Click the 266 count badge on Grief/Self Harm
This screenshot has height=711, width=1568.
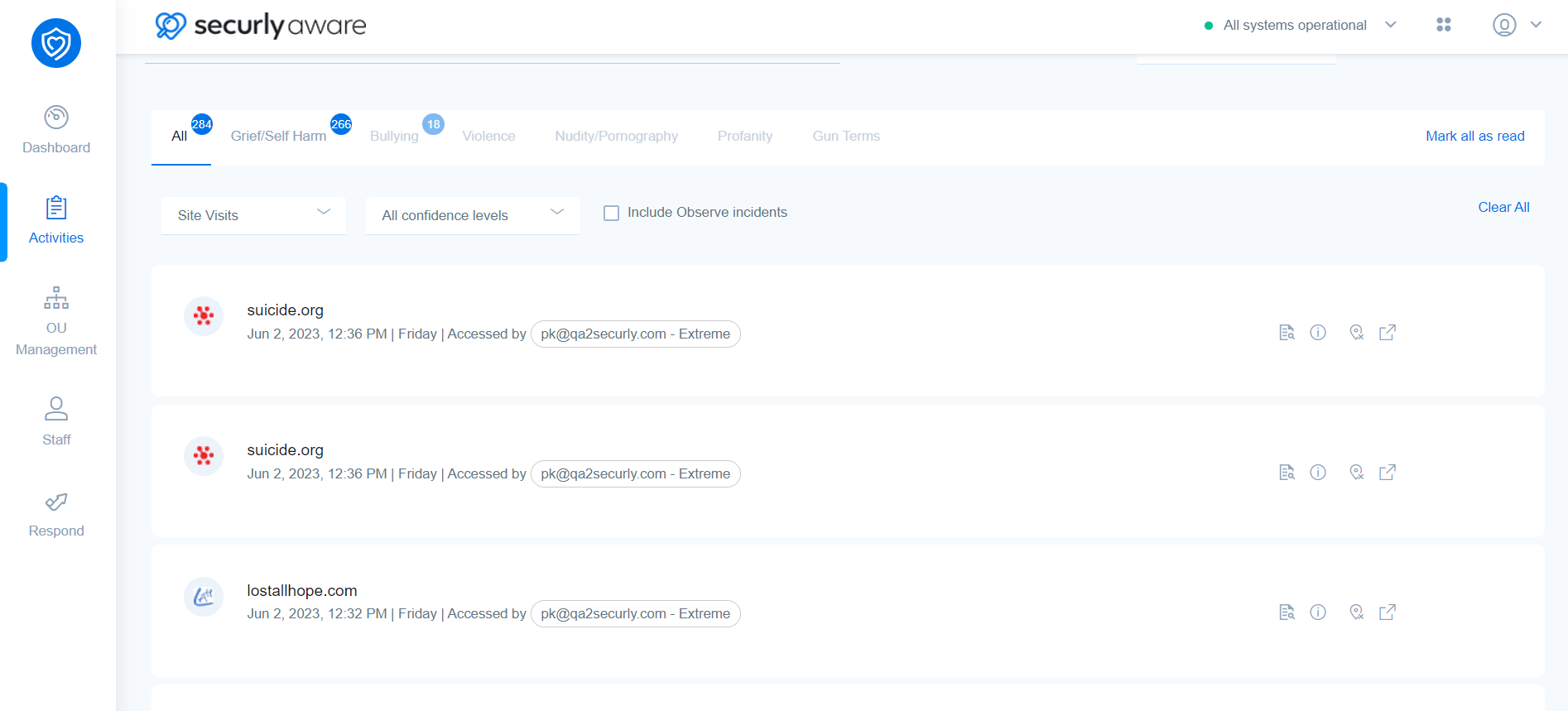341,124
